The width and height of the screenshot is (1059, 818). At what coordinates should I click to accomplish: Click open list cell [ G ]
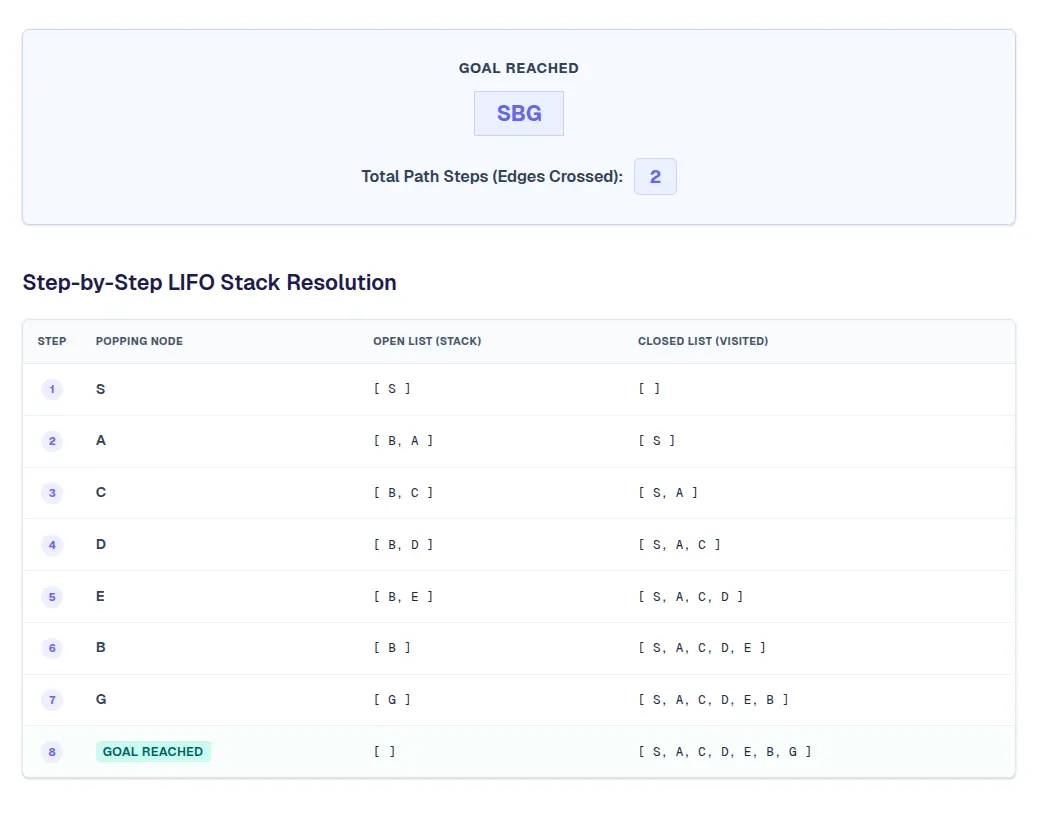pyautogui.click(x=392, y=700)
